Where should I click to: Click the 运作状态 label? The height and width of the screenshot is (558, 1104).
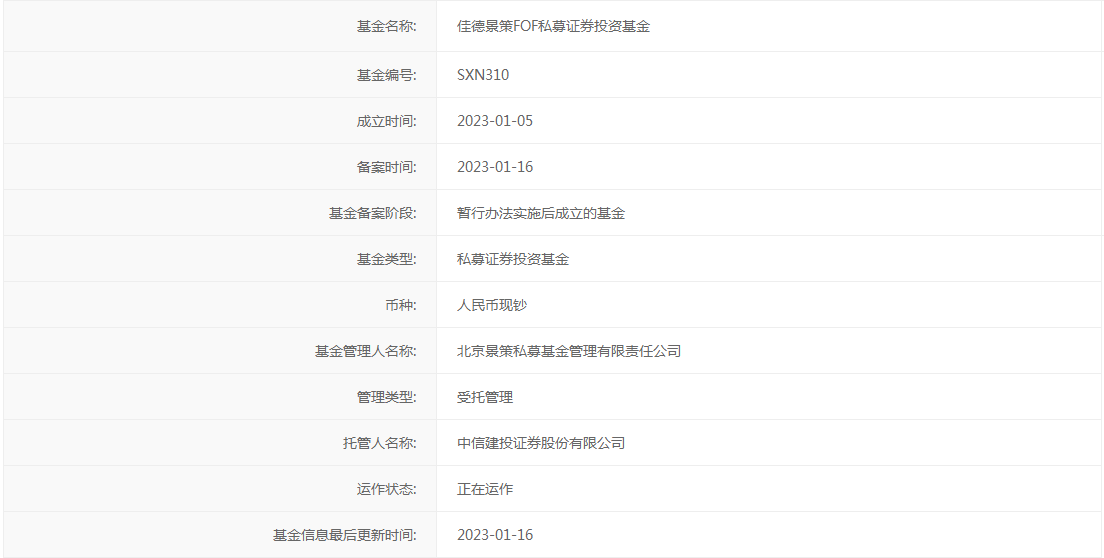386,489
